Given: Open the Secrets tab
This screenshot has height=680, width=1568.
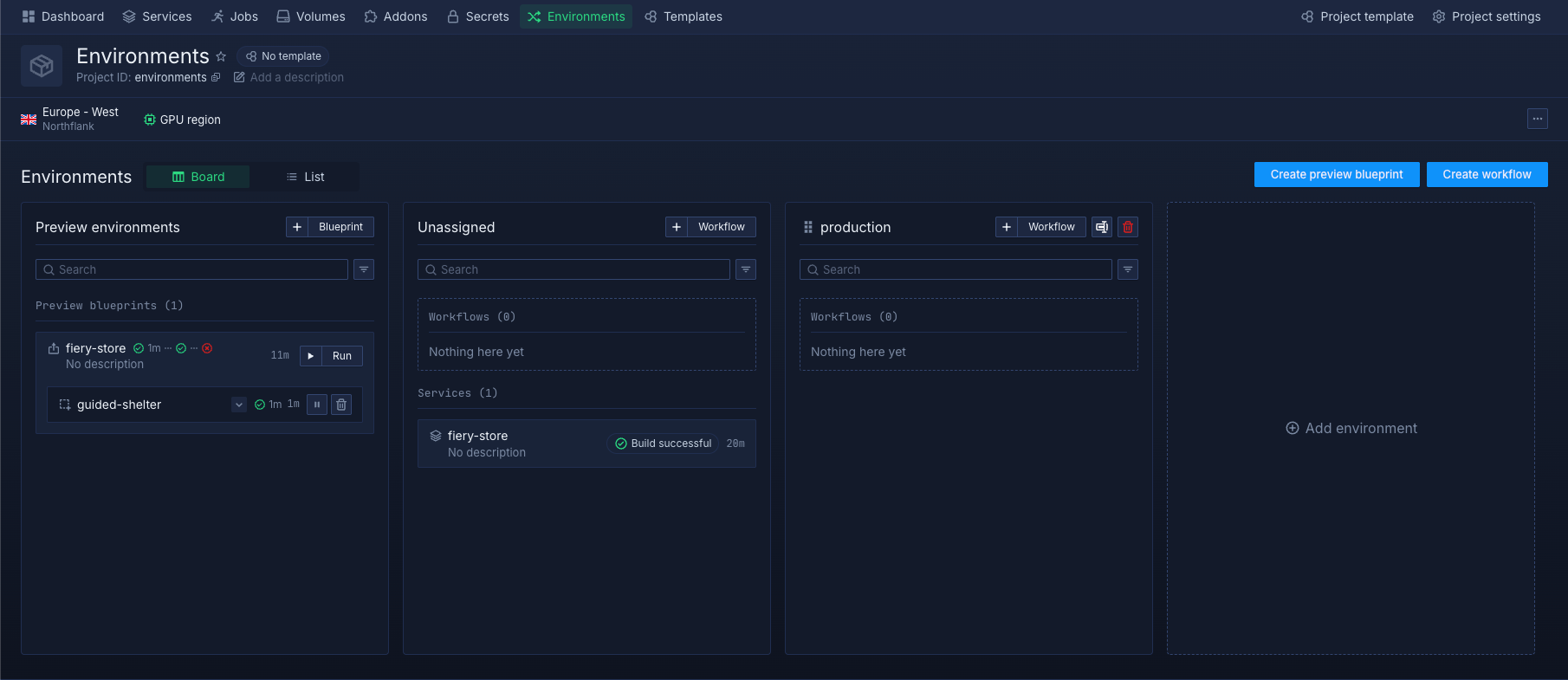Looking at the screenshot, I should pyautogui.click(x=477, y=16).
